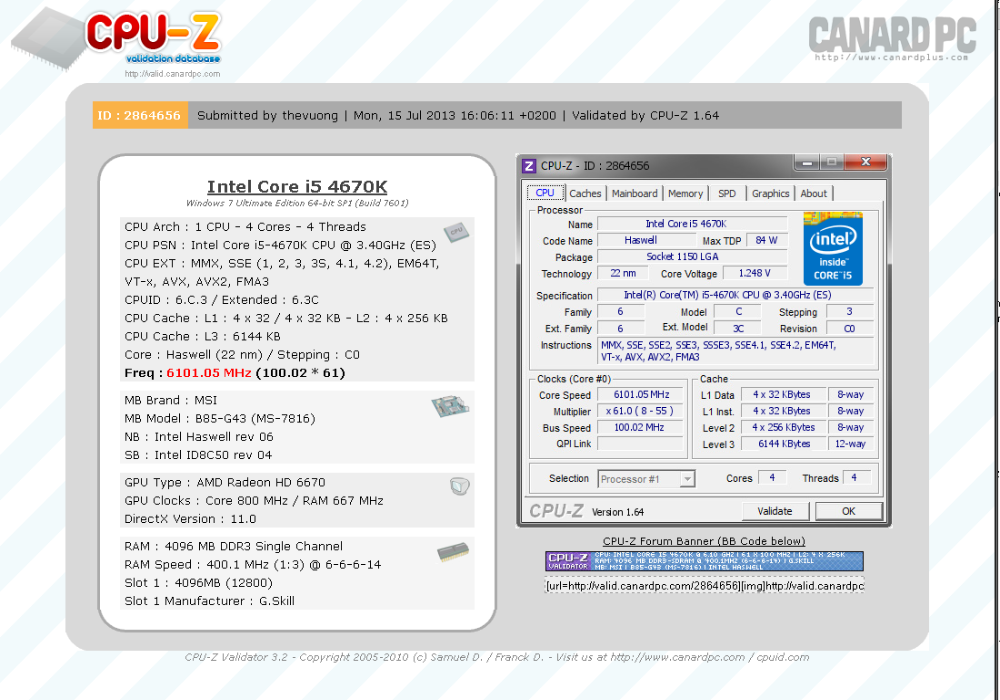Viewport: 1000px width, 700px height.
Task: Open the About tab
Action: pos(813,193)
